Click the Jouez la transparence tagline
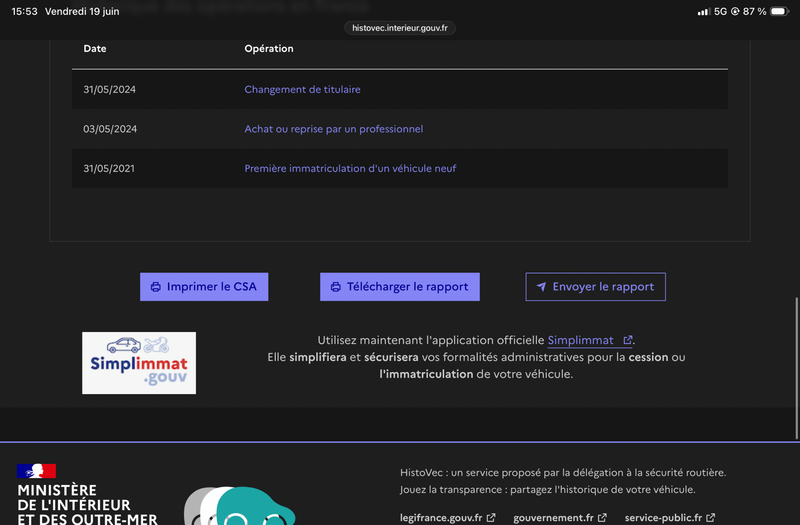 pyautogui.click(x=547, y=490)
